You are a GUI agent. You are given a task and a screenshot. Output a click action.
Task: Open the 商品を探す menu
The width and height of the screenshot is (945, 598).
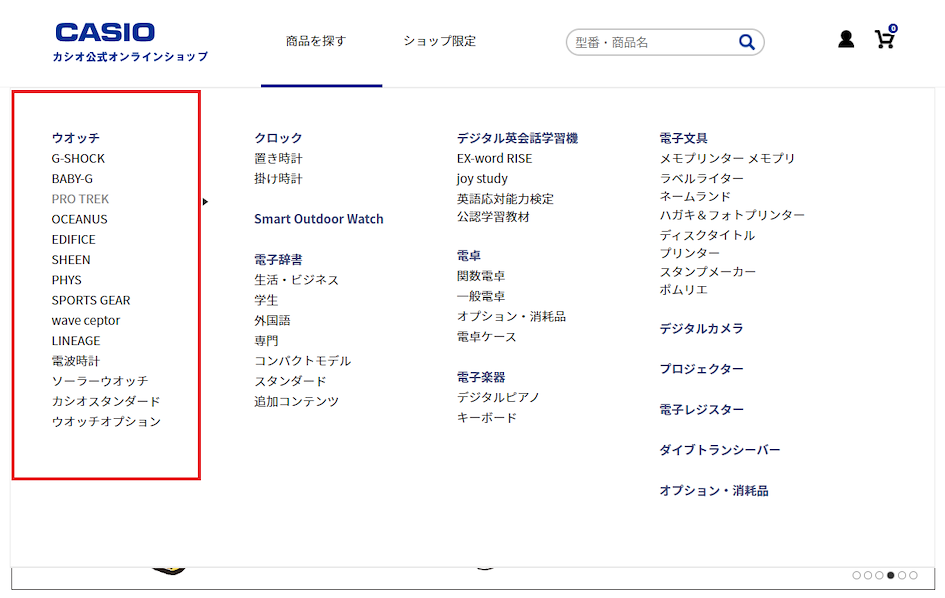316,41
